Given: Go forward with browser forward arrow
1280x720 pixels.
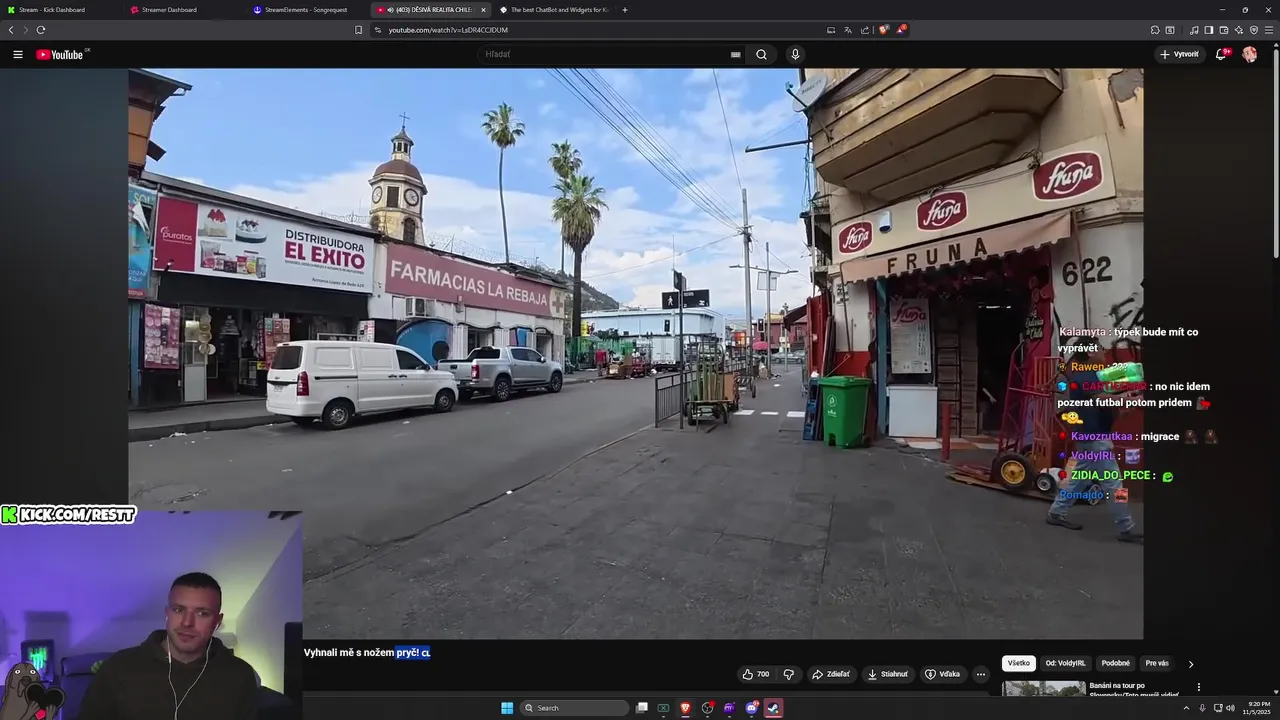Looking at the screenshot, I should tap(25, 30).
